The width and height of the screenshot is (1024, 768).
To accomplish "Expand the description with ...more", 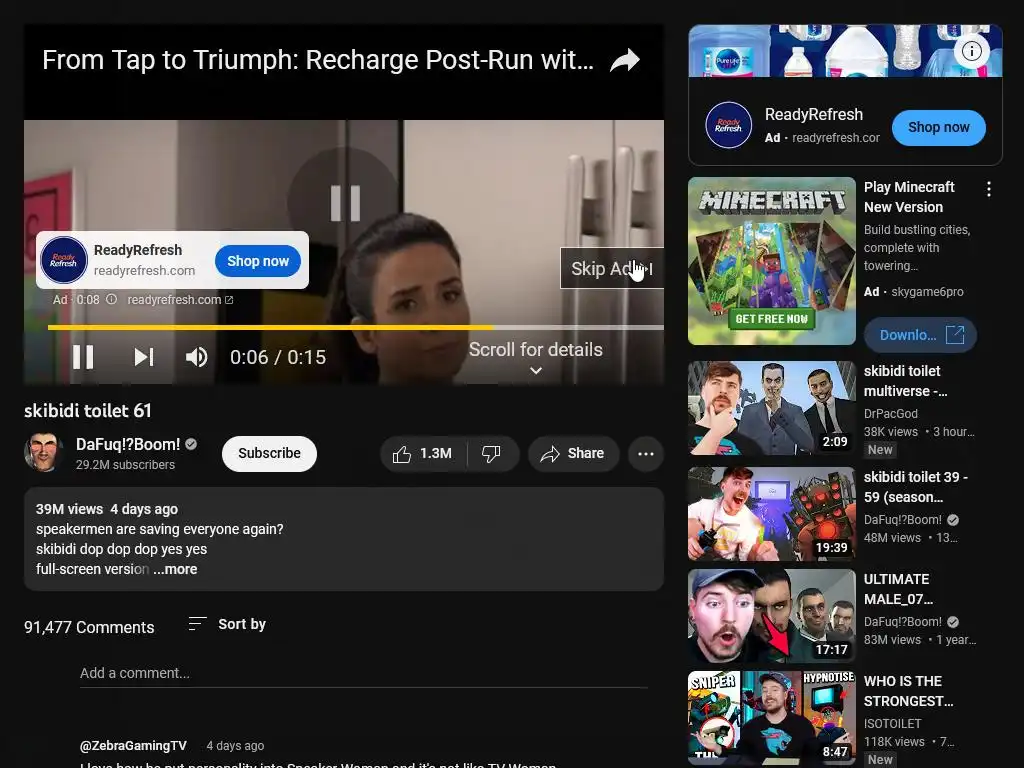I will click(x=175, y=569).
